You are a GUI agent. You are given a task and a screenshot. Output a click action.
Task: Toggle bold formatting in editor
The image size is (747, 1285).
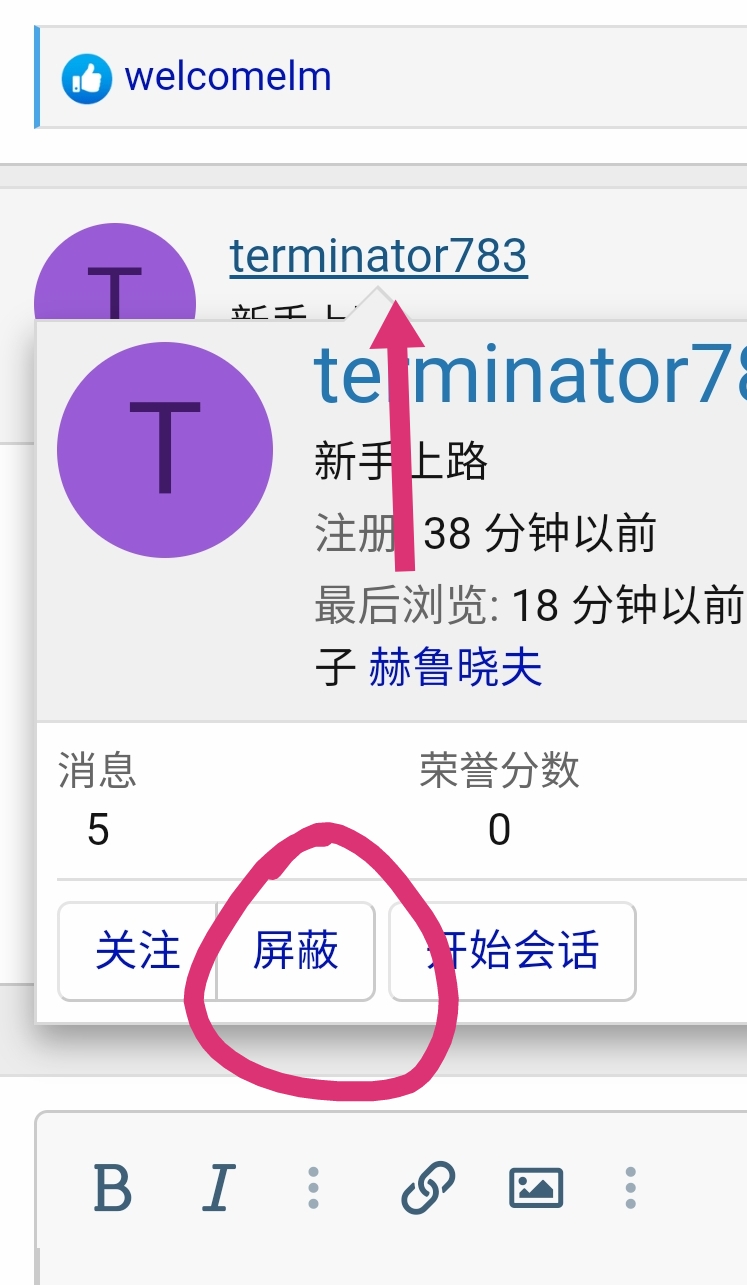pos(112,1188)
